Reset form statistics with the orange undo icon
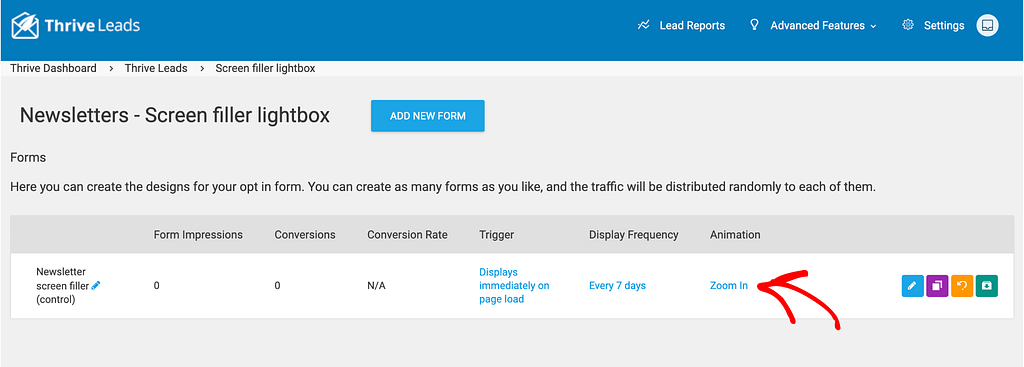The width and height of the screenshot is (1024, 367). coord(962,285)
